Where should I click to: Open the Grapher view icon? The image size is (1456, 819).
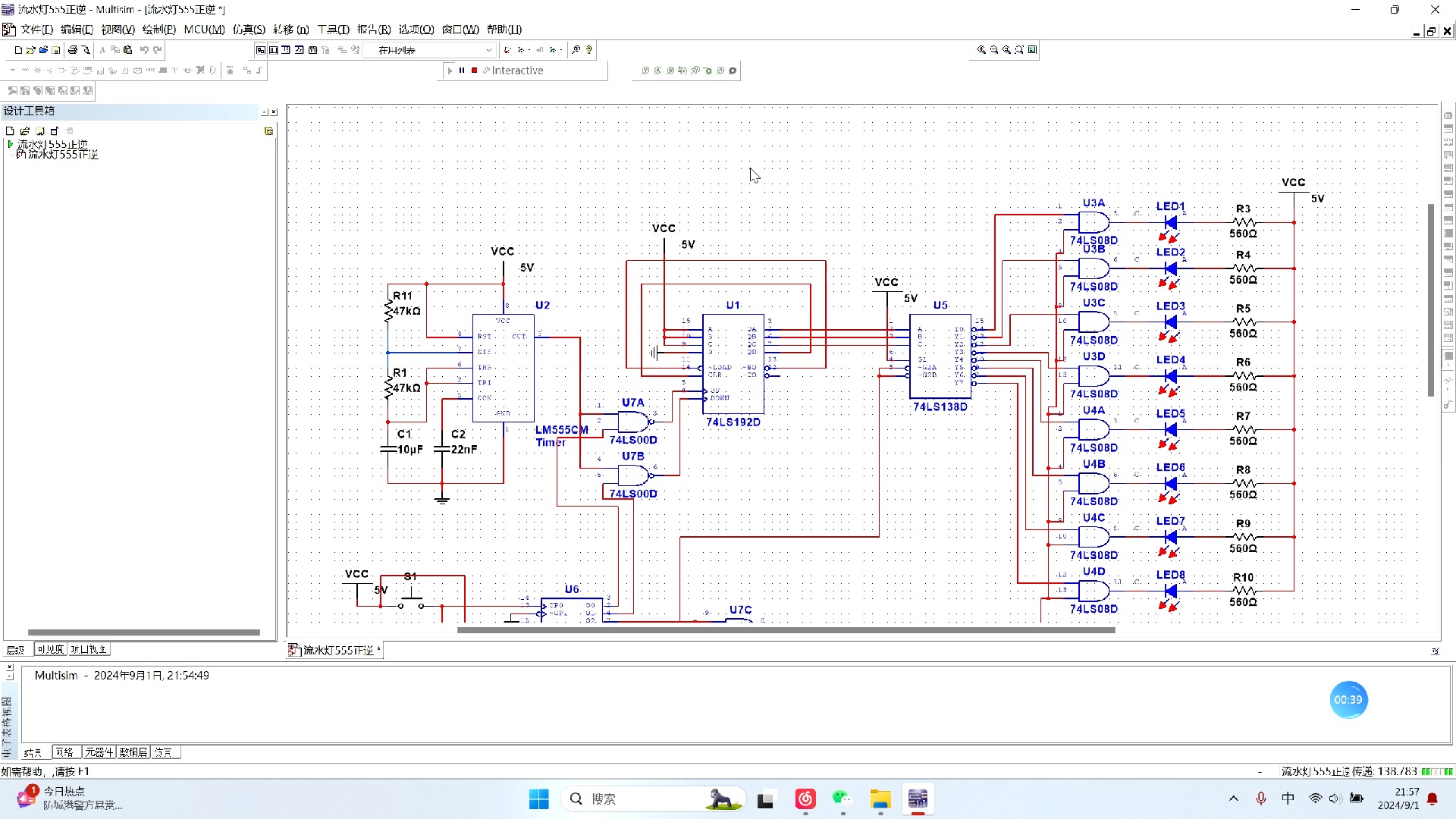tap(300, 50)
